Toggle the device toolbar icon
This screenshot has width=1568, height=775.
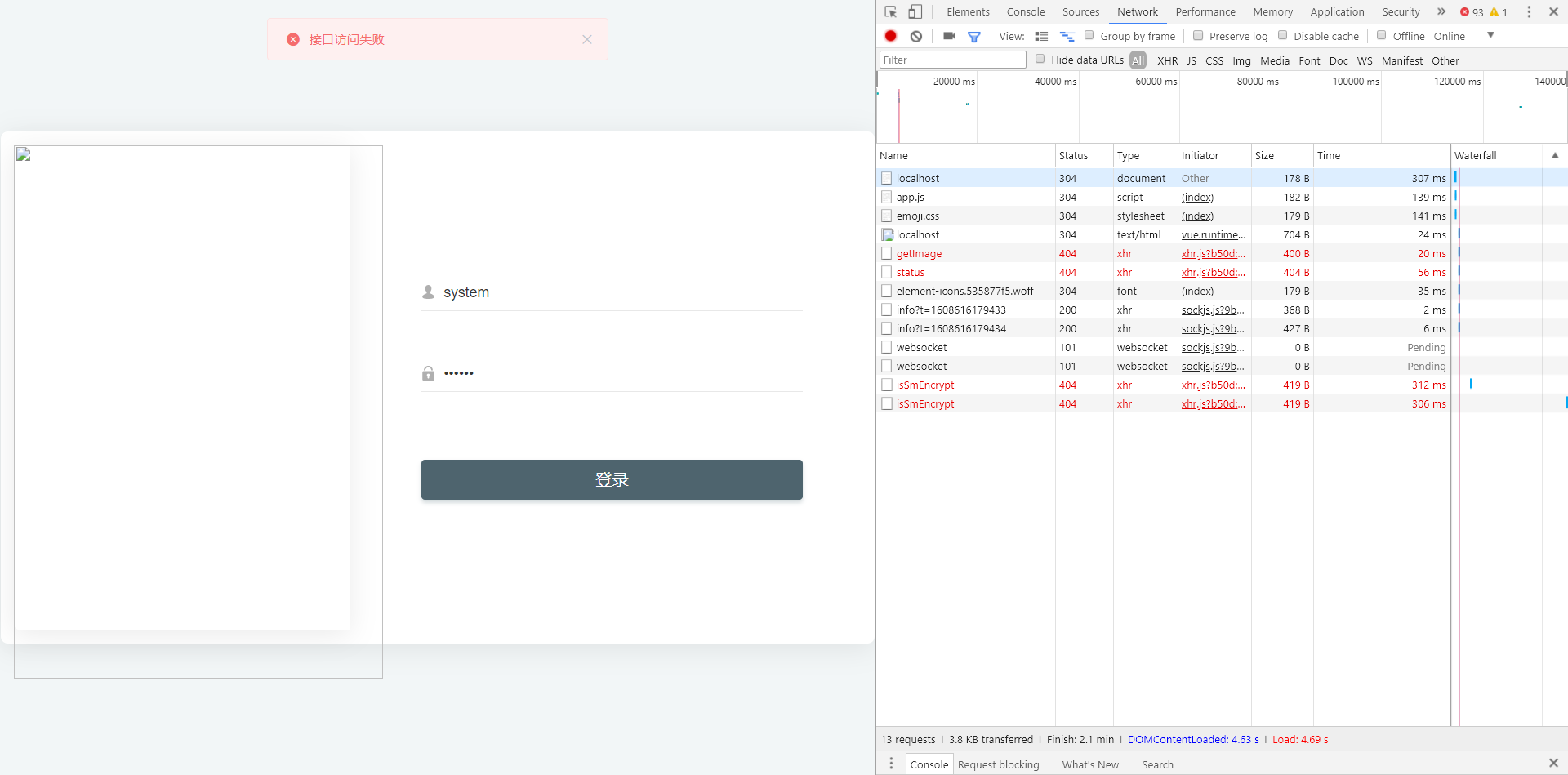point(915,12)
